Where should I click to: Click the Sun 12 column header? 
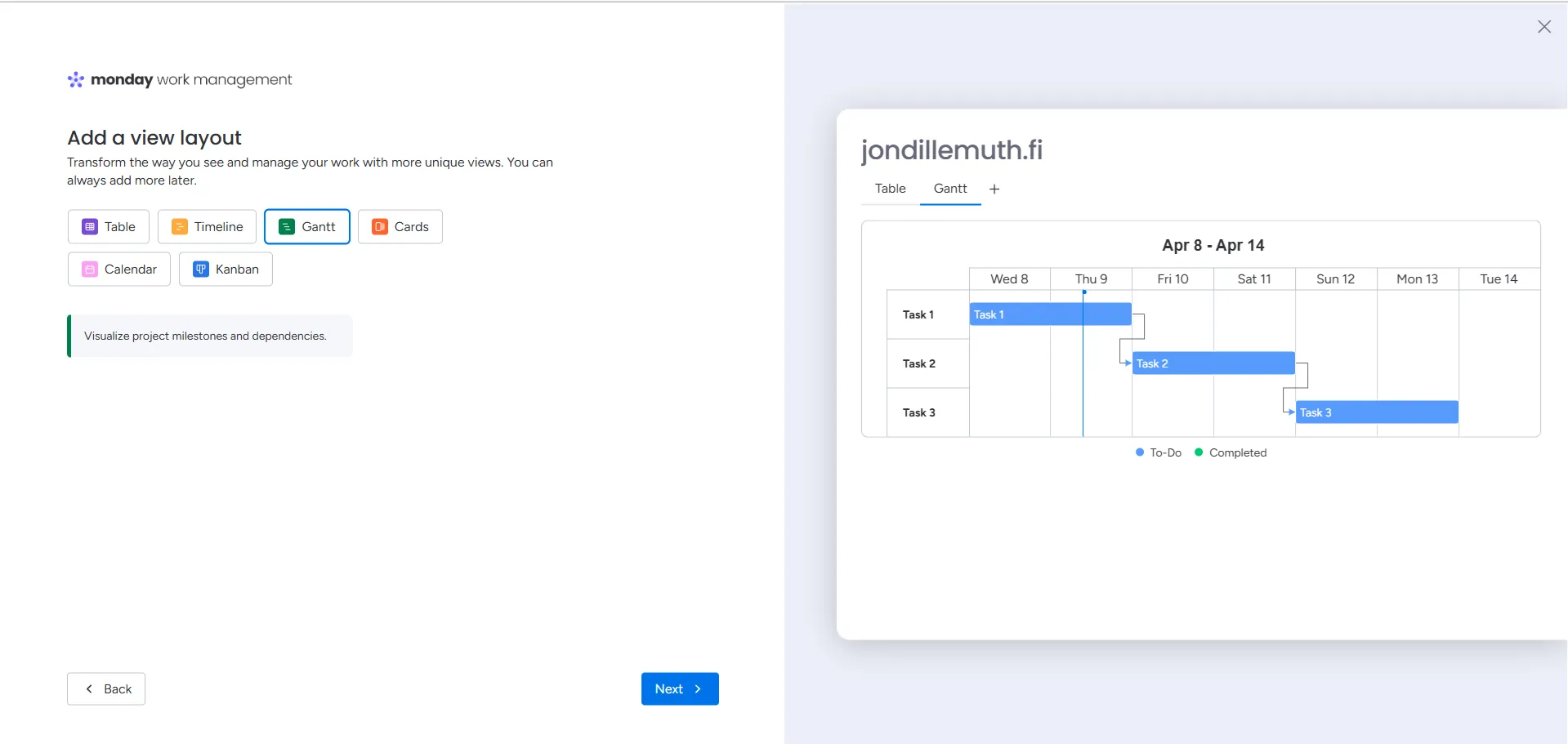click(1336, 279)
